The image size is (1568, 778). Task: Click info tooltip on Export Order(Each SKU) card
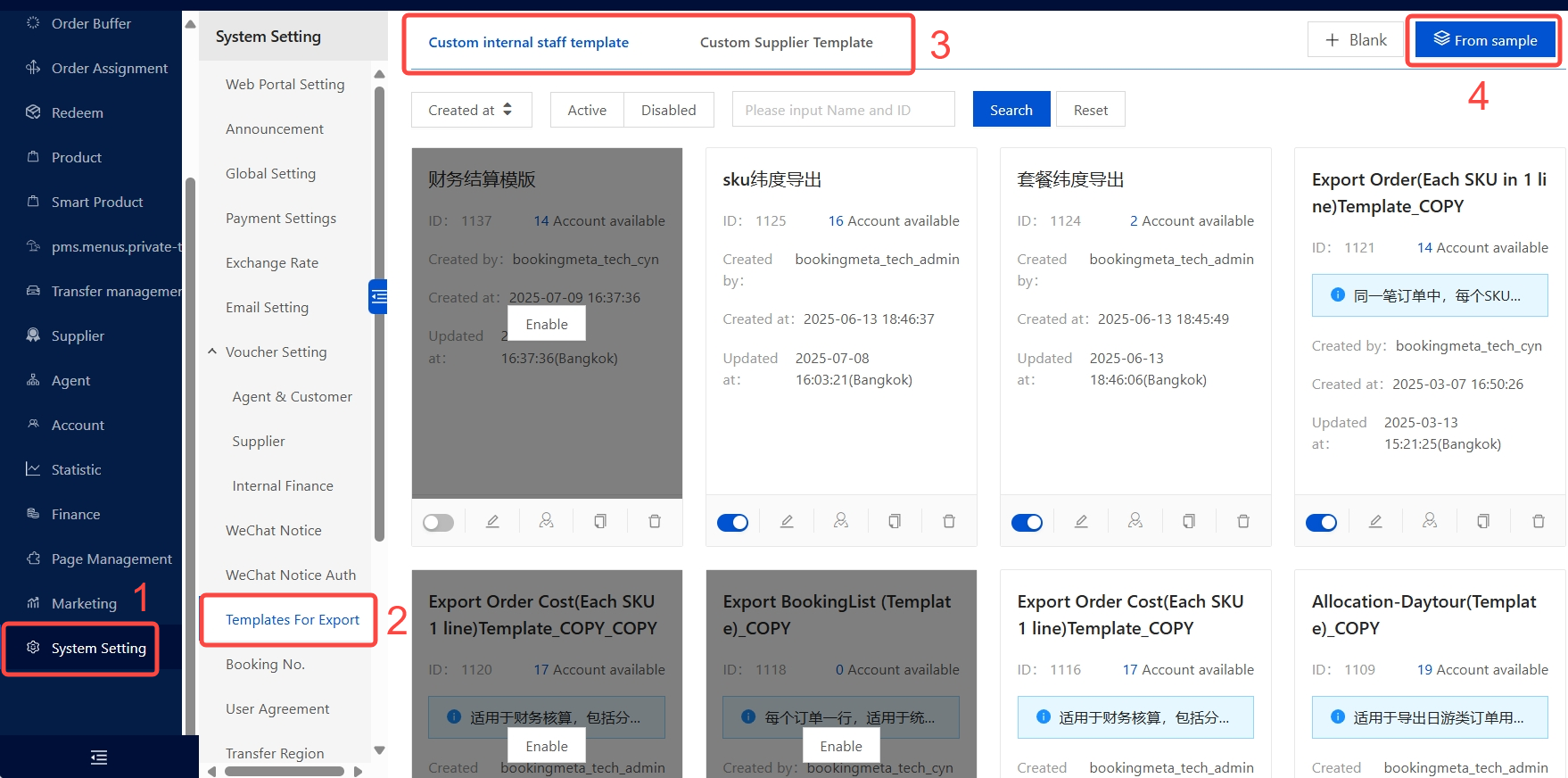pyautogui.click(x=1338, y=295)
